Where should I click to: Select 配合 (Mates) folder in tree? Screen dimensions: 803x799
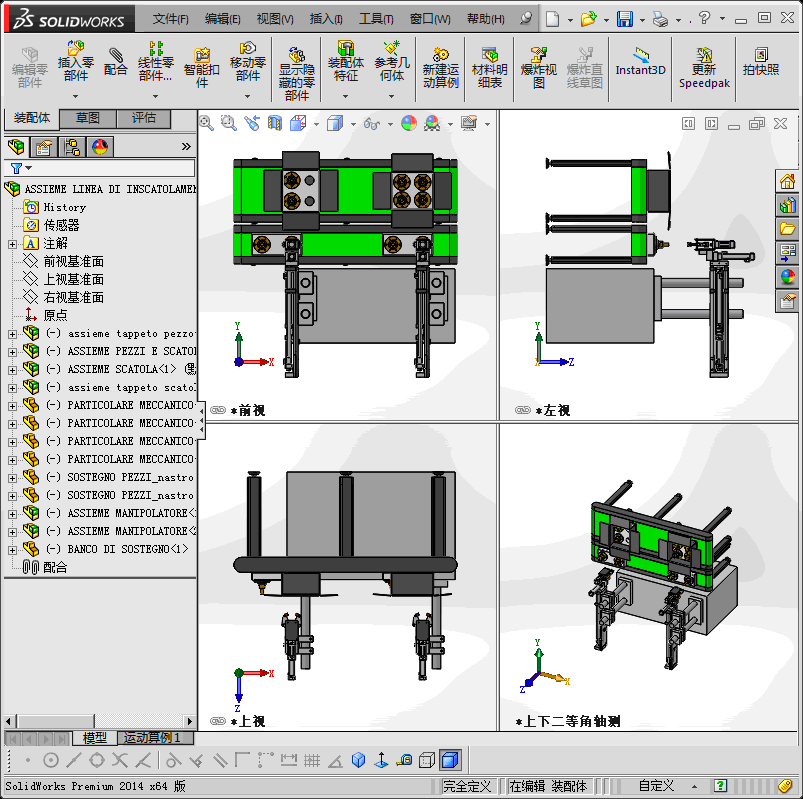click(55, 567)
